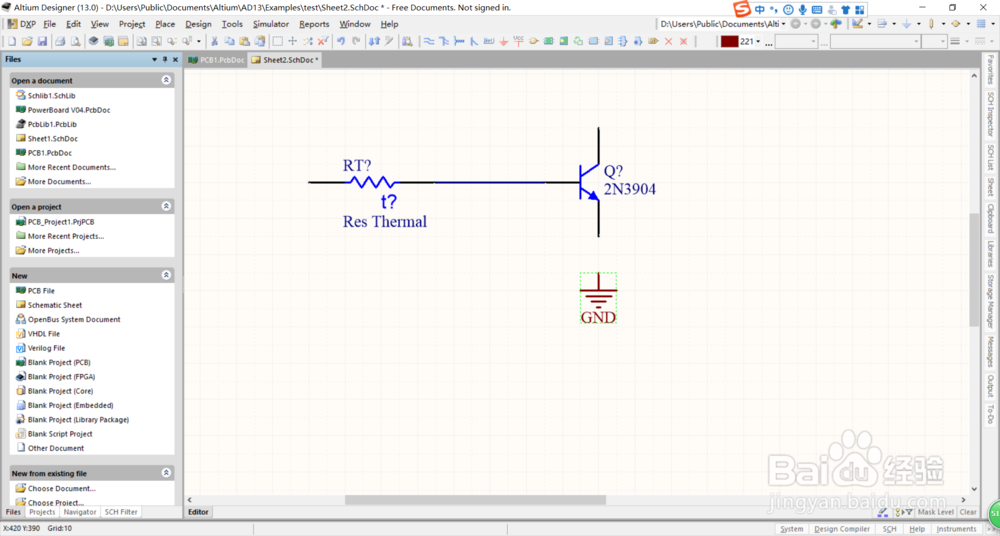1000x536 pixels.
Task: Select the VCC Power Port icon
Action: (518, 41)
